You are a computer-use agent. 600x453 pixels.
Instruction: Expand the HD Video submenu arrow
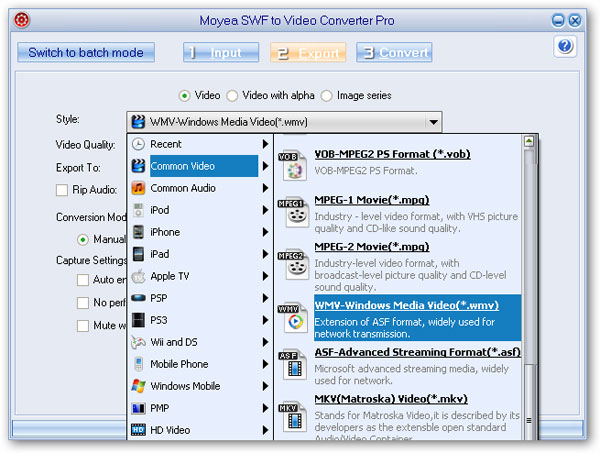click(265, 430)
